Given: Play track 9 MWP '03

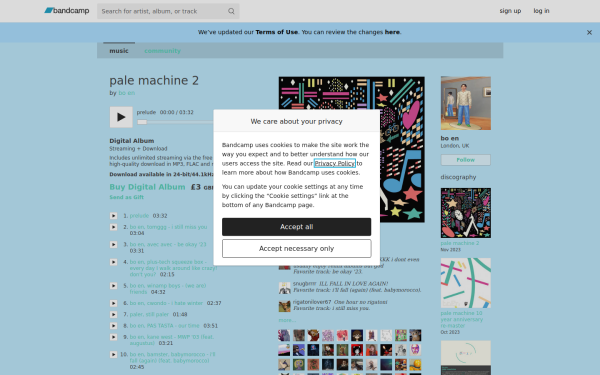Looking at the screenshot, I should [114, 337].
